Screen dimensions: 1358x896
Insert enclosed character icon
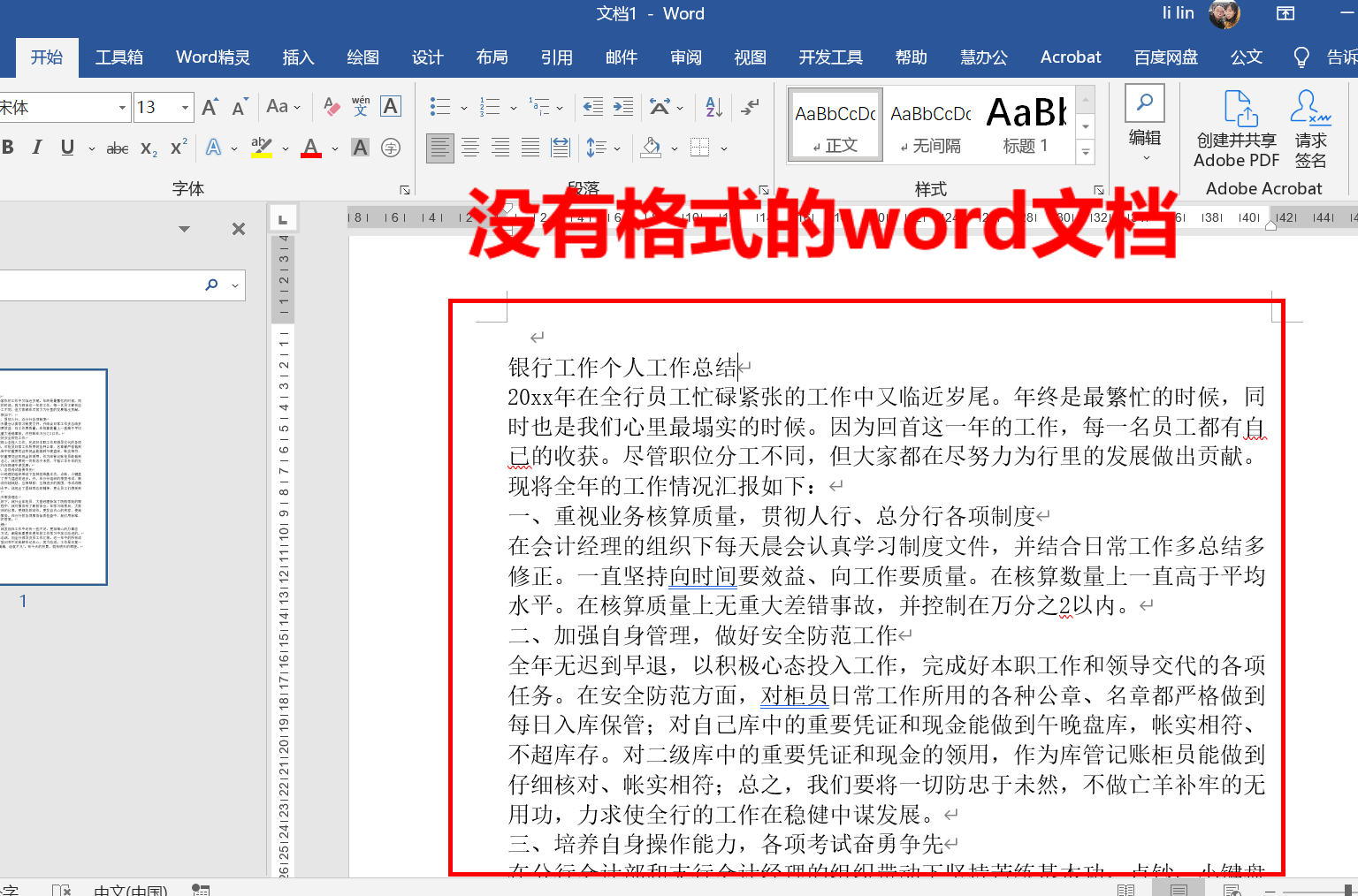391,148
